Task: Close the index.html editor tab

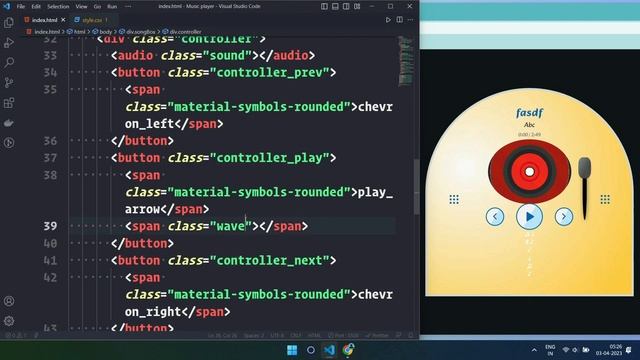Action: coord(63,20)
